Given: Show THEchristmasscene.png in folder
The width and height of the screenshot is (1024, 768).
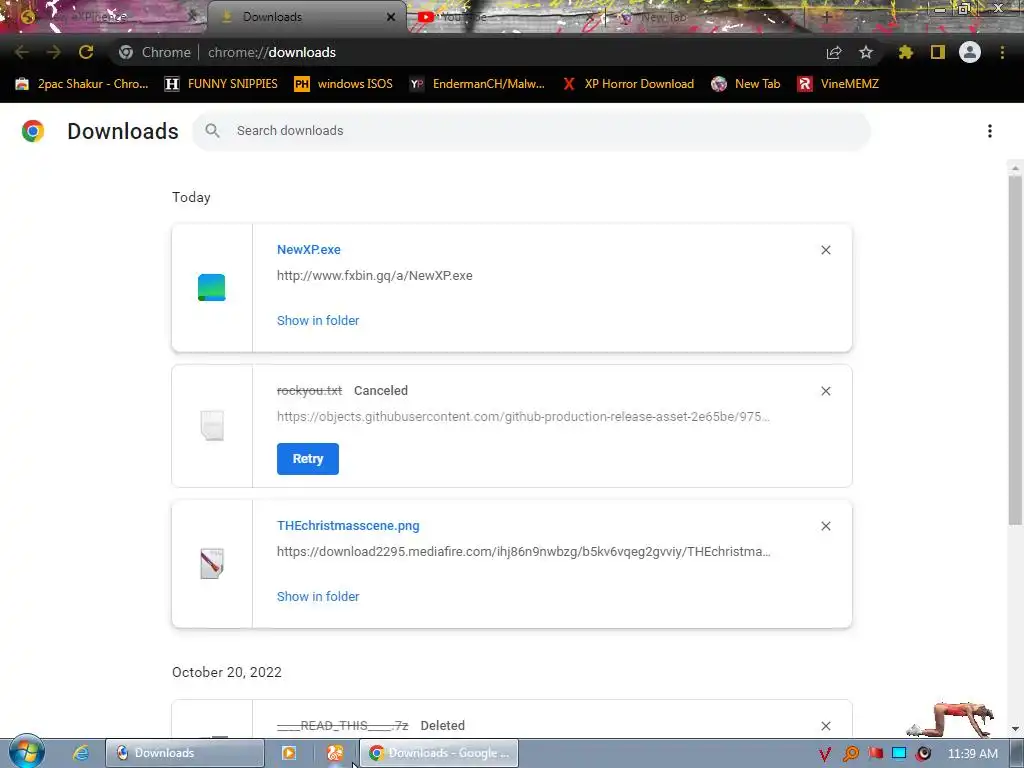Looking at the screenshot, I should pos(318,597).
